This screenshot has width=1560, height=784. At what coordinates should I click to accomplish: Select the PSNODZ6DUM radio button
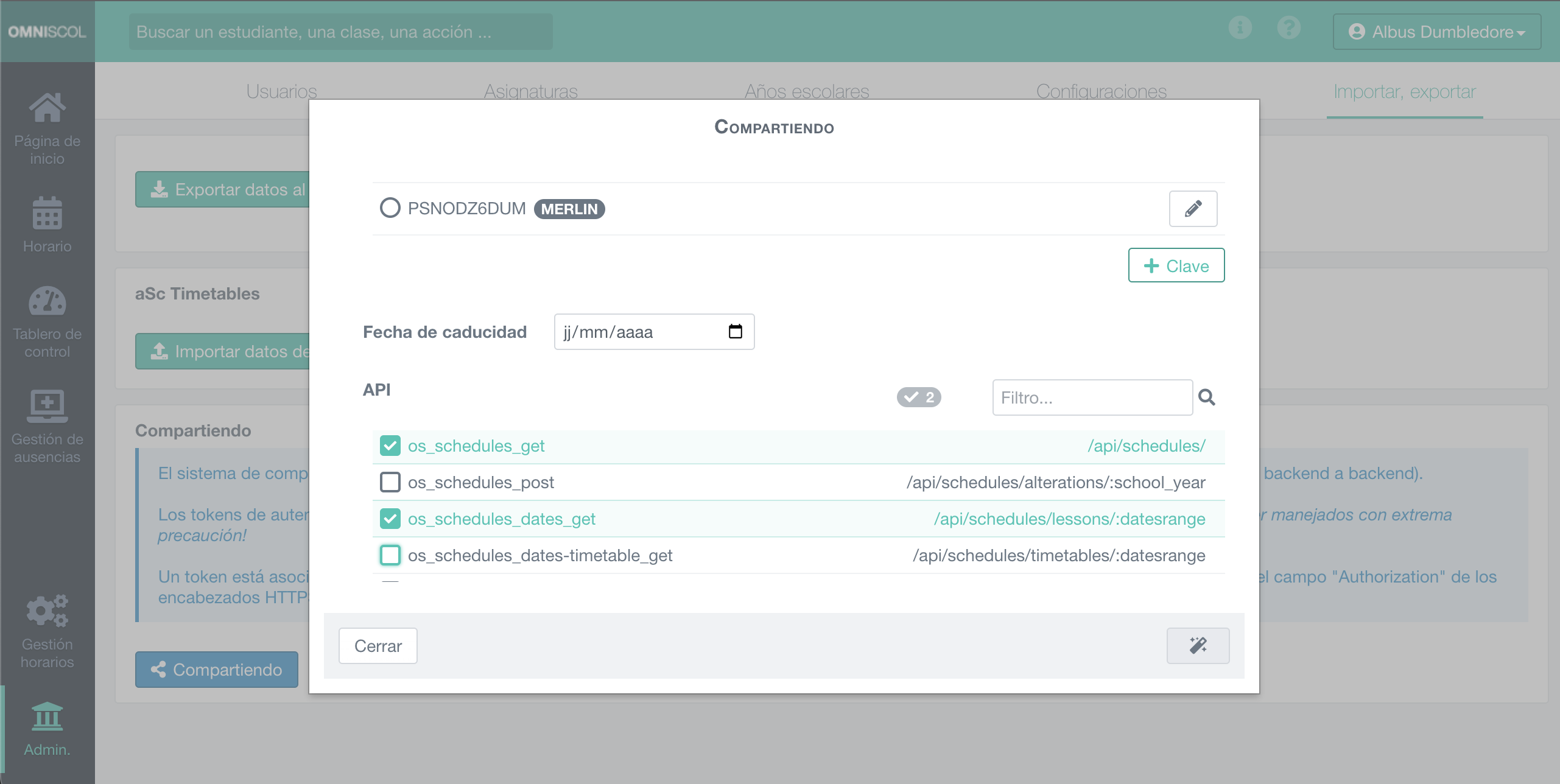390,208
